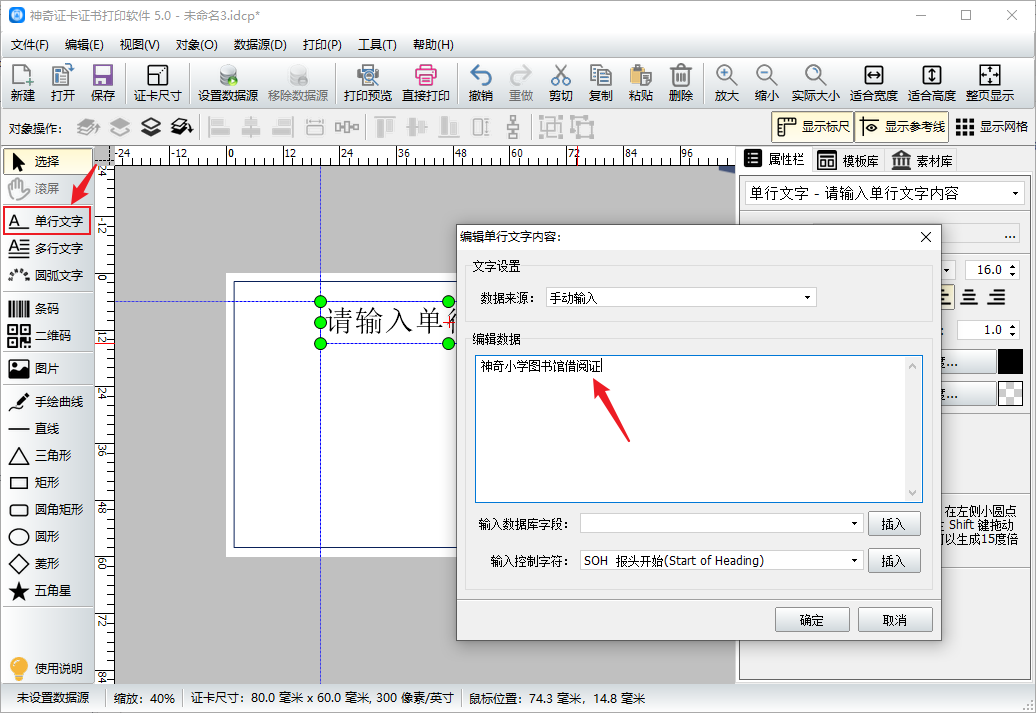Open the 数据源(D) menu
Viewport: 1036px width, 713px height.
coord(260,44)
